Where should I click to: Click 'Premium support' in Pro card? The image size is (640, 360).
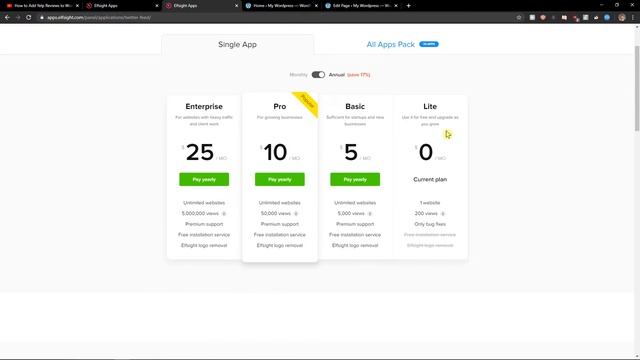(x=280, y=224)
